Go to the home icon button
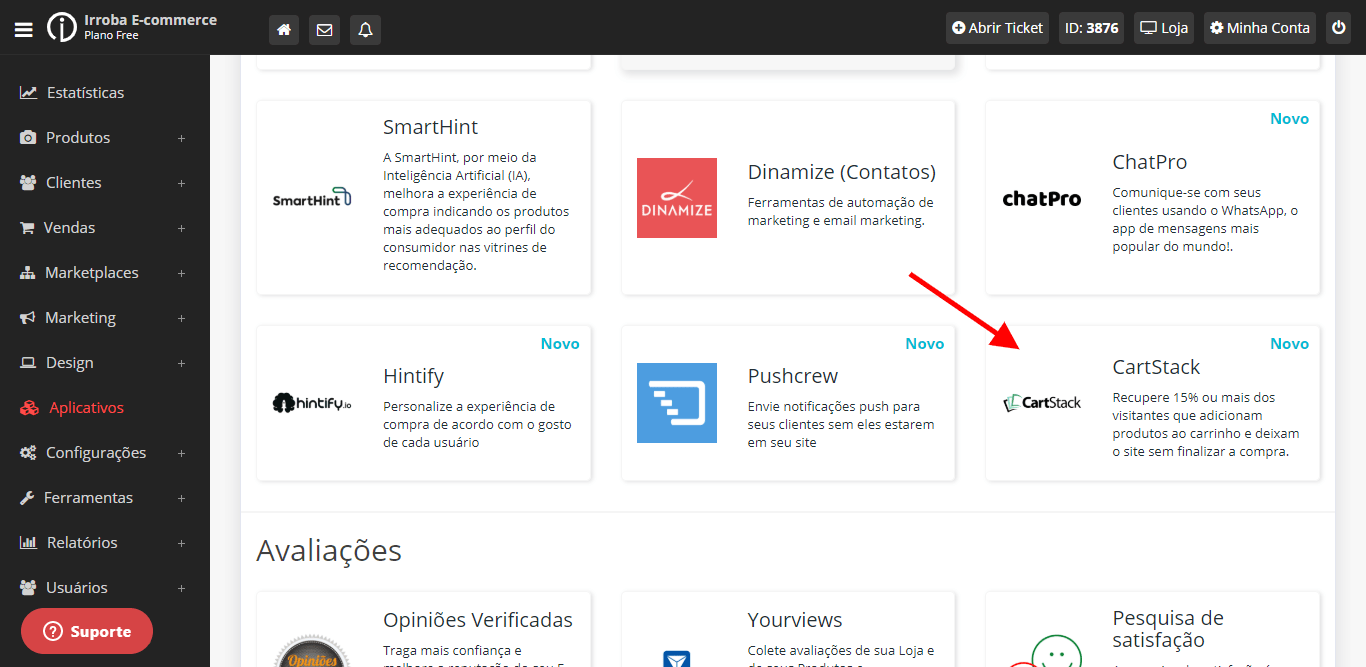This screenshot has width=1366, height=667. [x=284, y=29]
